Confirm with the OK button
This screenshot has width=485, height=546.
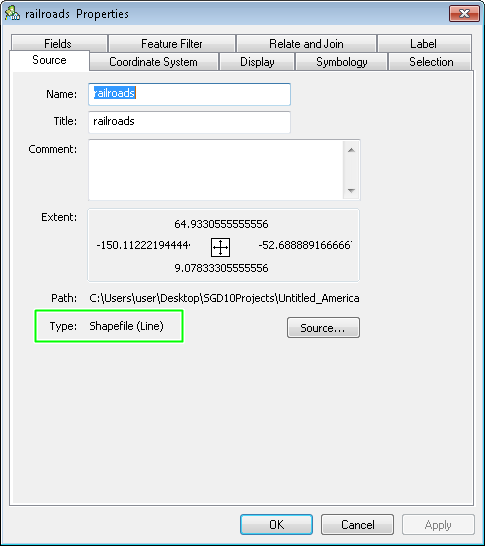point(276,524)
